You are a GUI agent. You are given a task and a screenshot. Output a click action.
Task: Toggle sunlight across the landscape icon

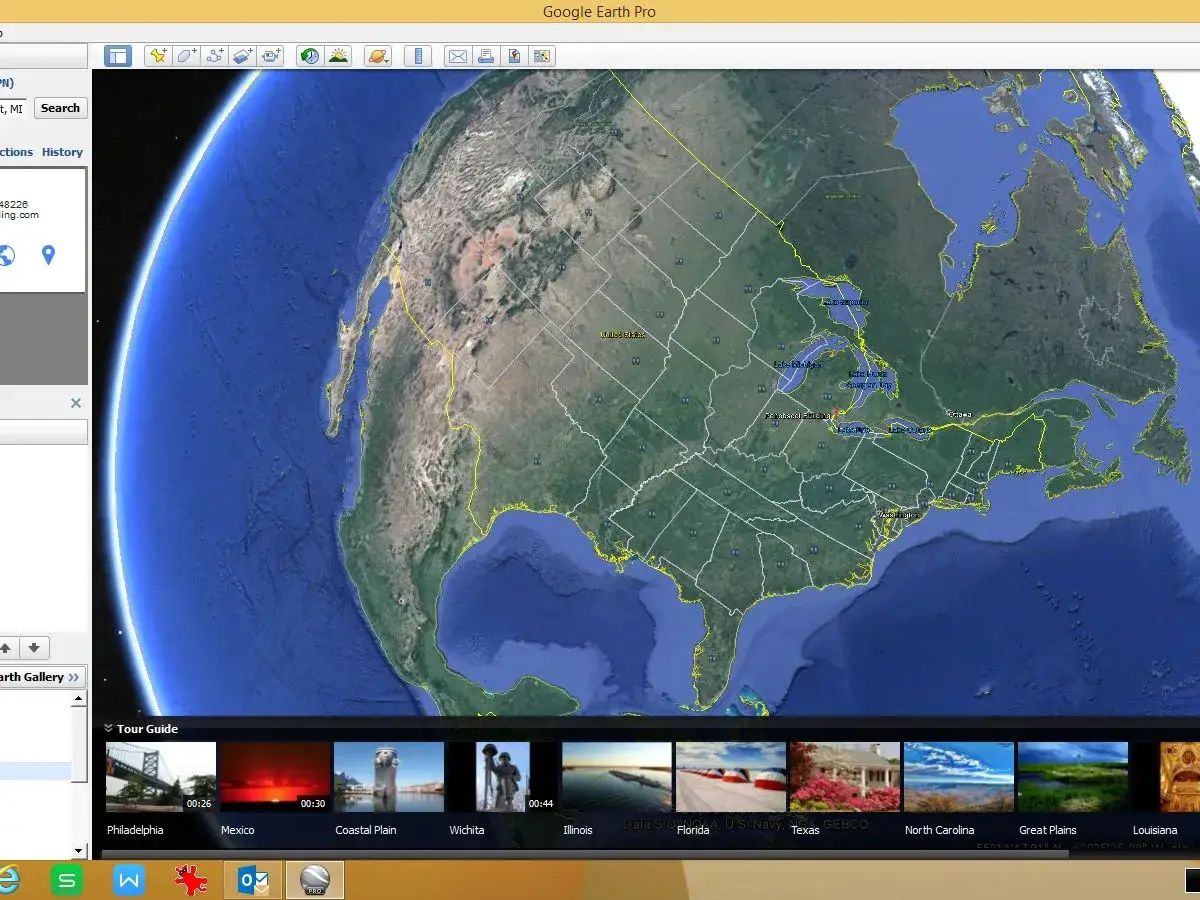(338, 56)
